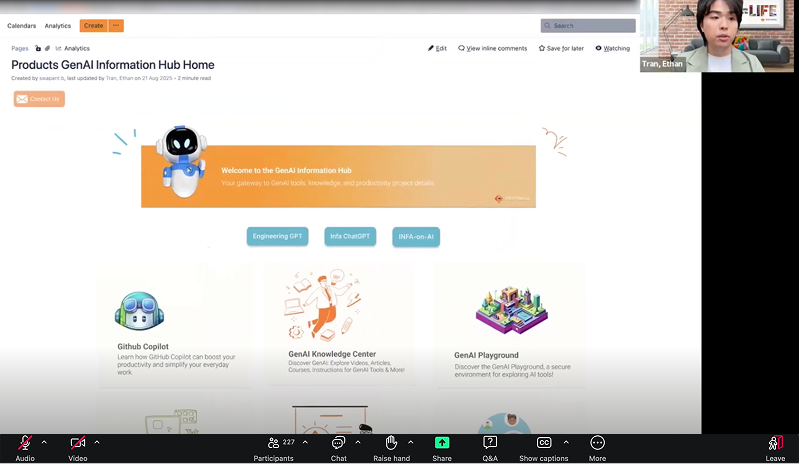Image resolution: width=799 pixels, height=465 pixels.
Task: Expand the Raise hand reactions caret
Action: pyautogui.click(x=411, y=443)
